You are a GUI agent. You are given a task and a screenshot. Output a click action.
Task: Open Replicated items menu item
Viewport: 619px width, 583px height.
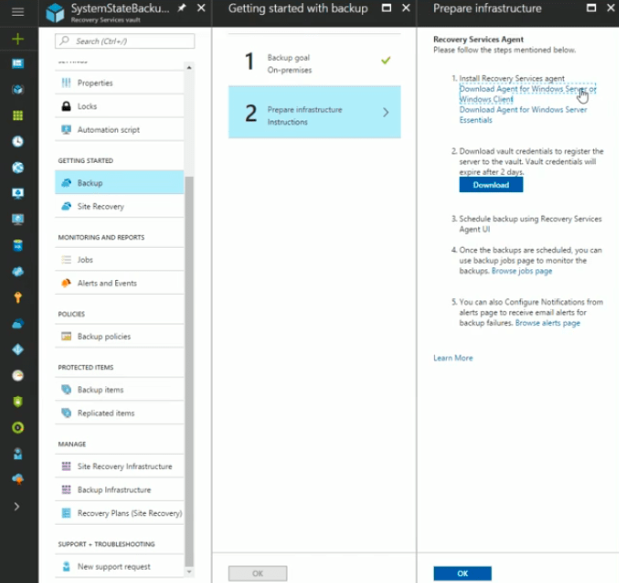click(x=119, y=412)
